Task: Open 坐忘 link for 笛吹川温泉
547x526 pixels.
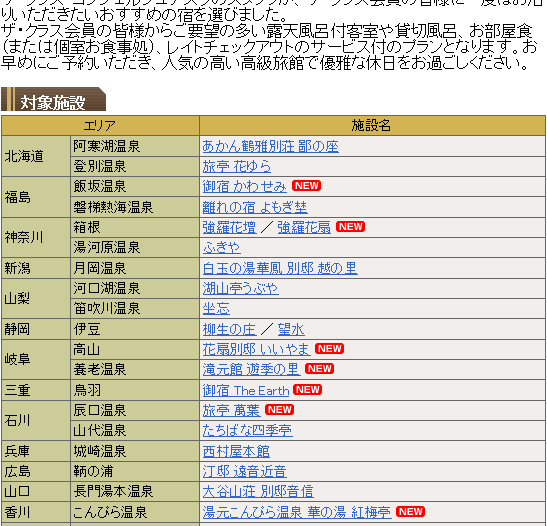Action: [216, 309]
